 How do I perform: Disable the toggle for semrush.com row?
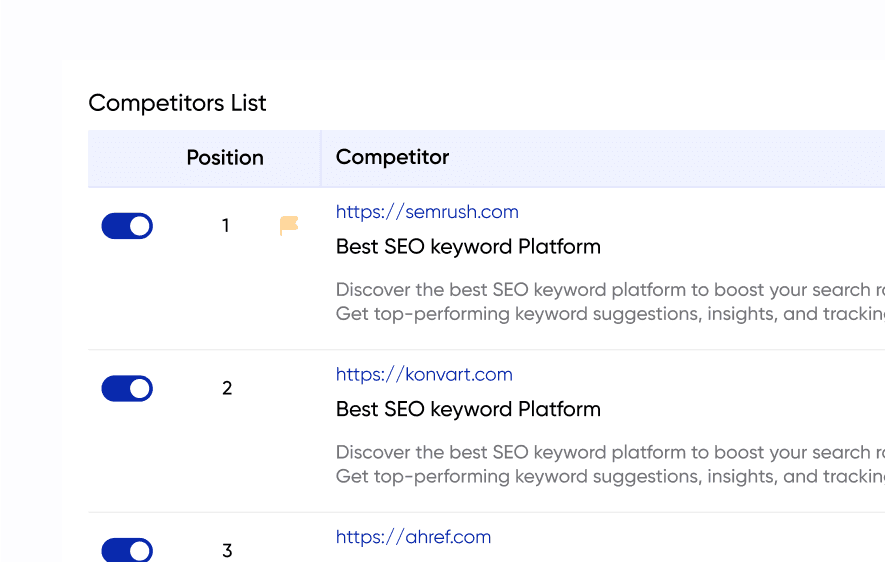(127, 226)
